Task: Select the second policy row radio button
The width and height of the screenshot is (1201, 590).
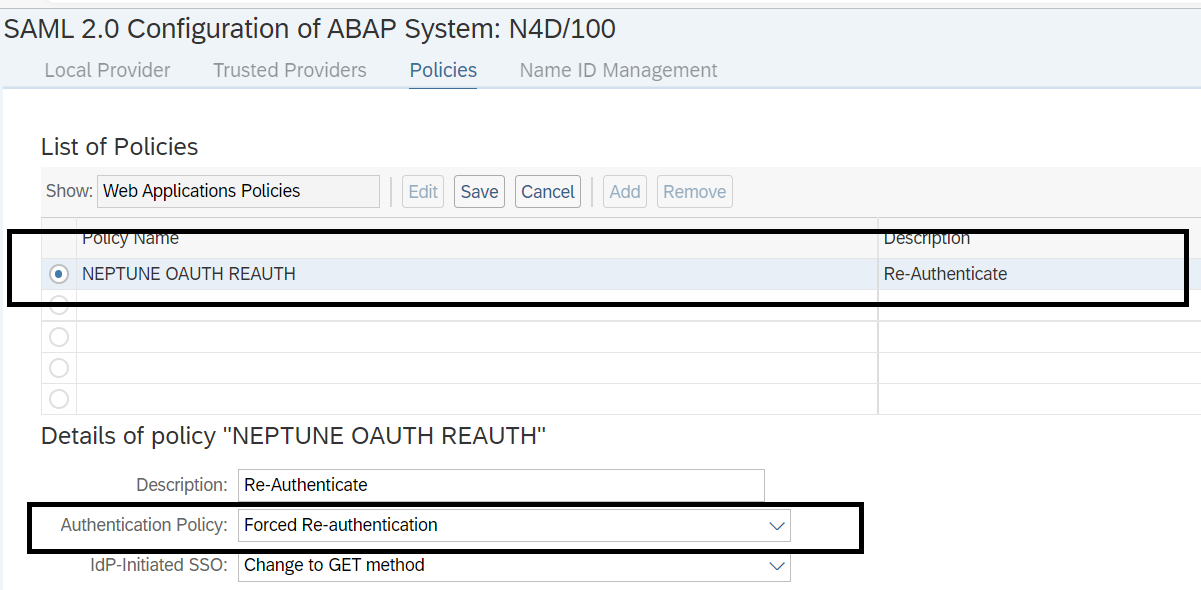Action: click(58, 305)
